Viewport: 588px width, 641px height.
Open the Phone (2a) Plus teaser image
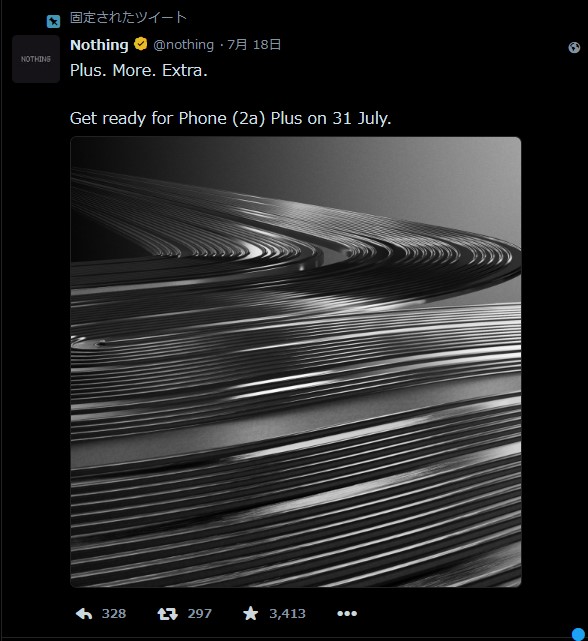tap(296, 362)
